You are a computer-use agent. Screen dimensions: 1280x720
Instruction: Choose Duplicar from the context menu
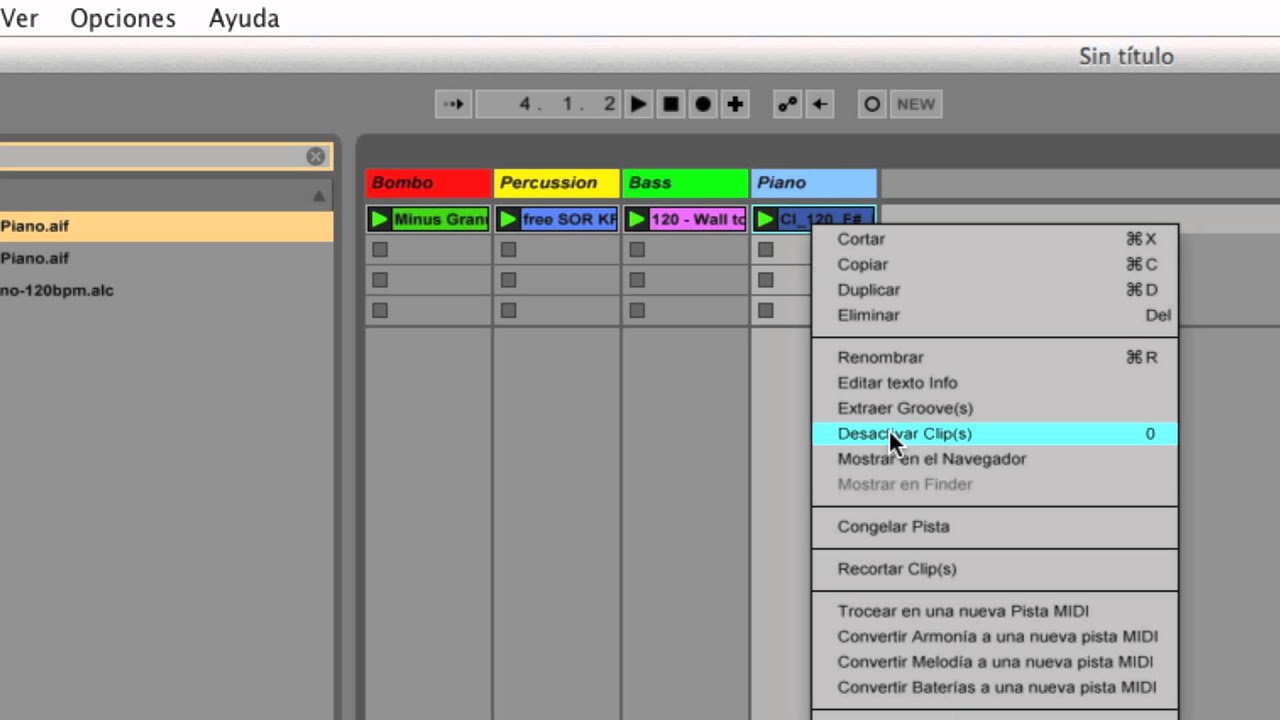pyautogui.click(x=994, y=290)
